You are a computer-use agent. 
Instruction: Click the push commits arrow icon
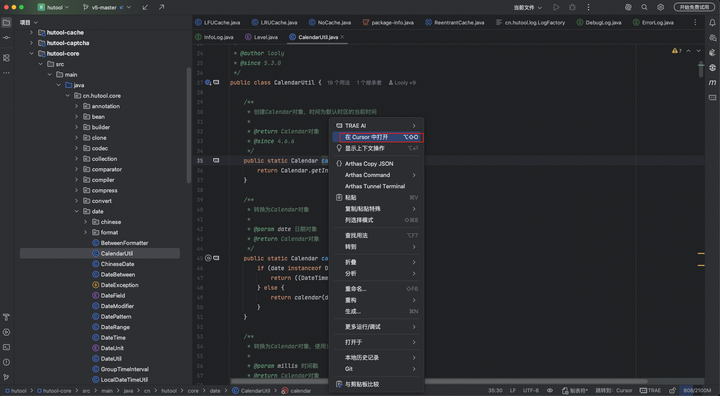click(161, 7)
